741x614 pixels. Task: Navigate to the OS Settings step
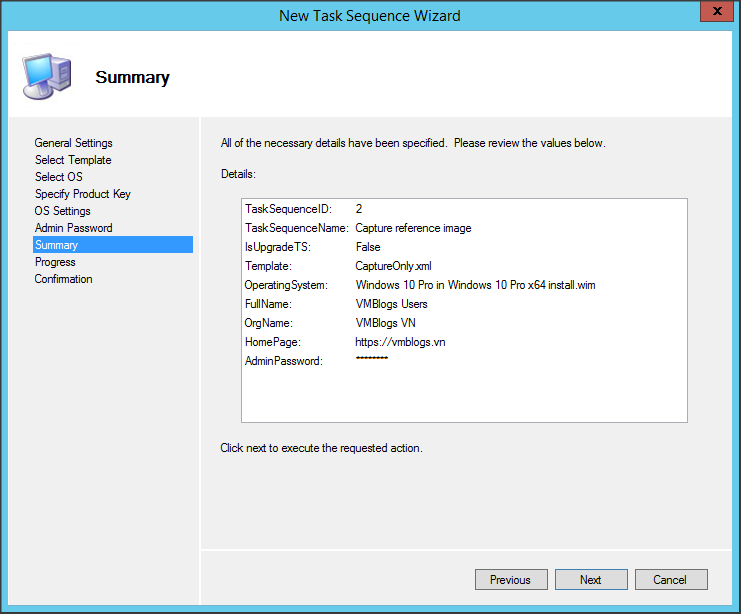tap(62, 211)
